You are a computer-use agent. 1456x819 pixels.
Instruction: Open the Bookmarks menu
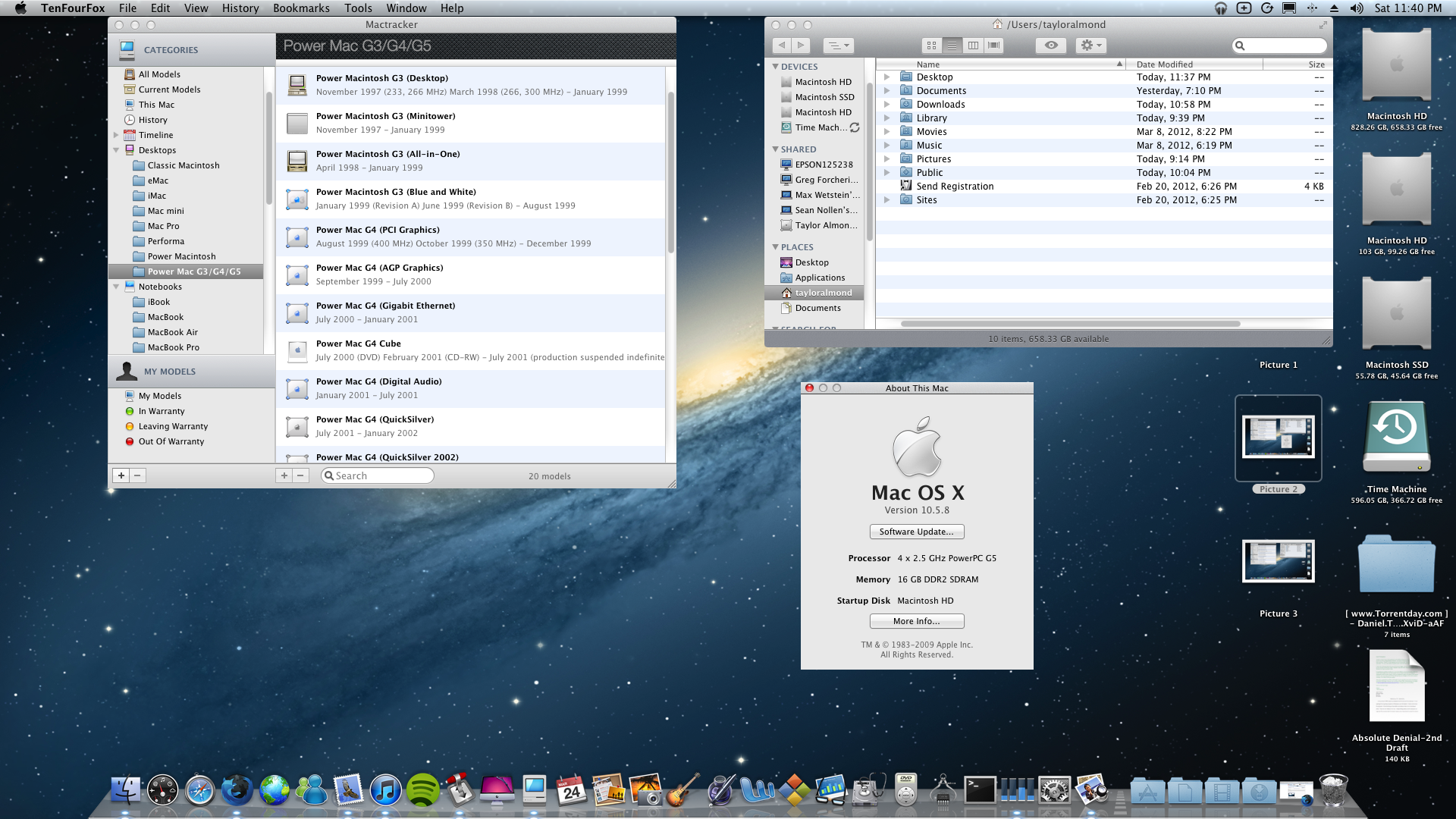[x=301, y=8]
